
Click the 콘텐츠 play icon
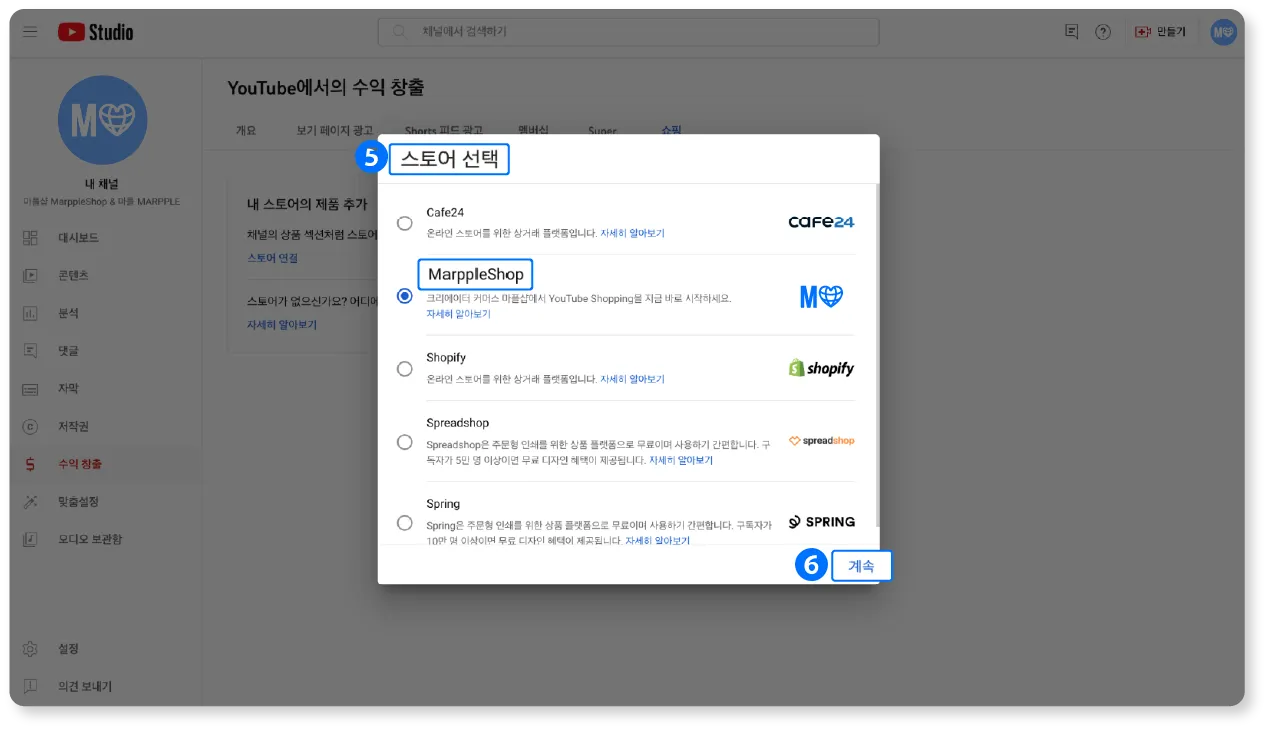30,275
